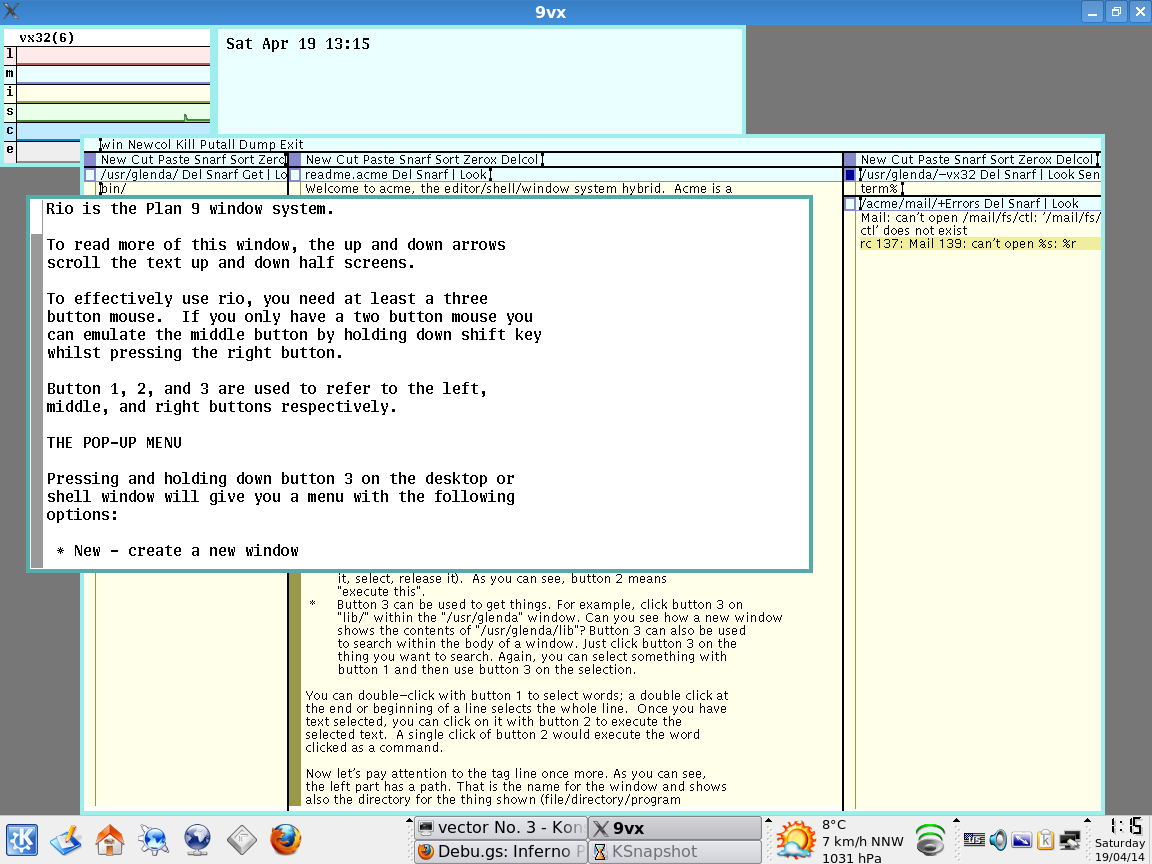This screenshot has height=864, width=1152.
Task: Click the US flag keyboard layout icon
Action: pos(974,839)
